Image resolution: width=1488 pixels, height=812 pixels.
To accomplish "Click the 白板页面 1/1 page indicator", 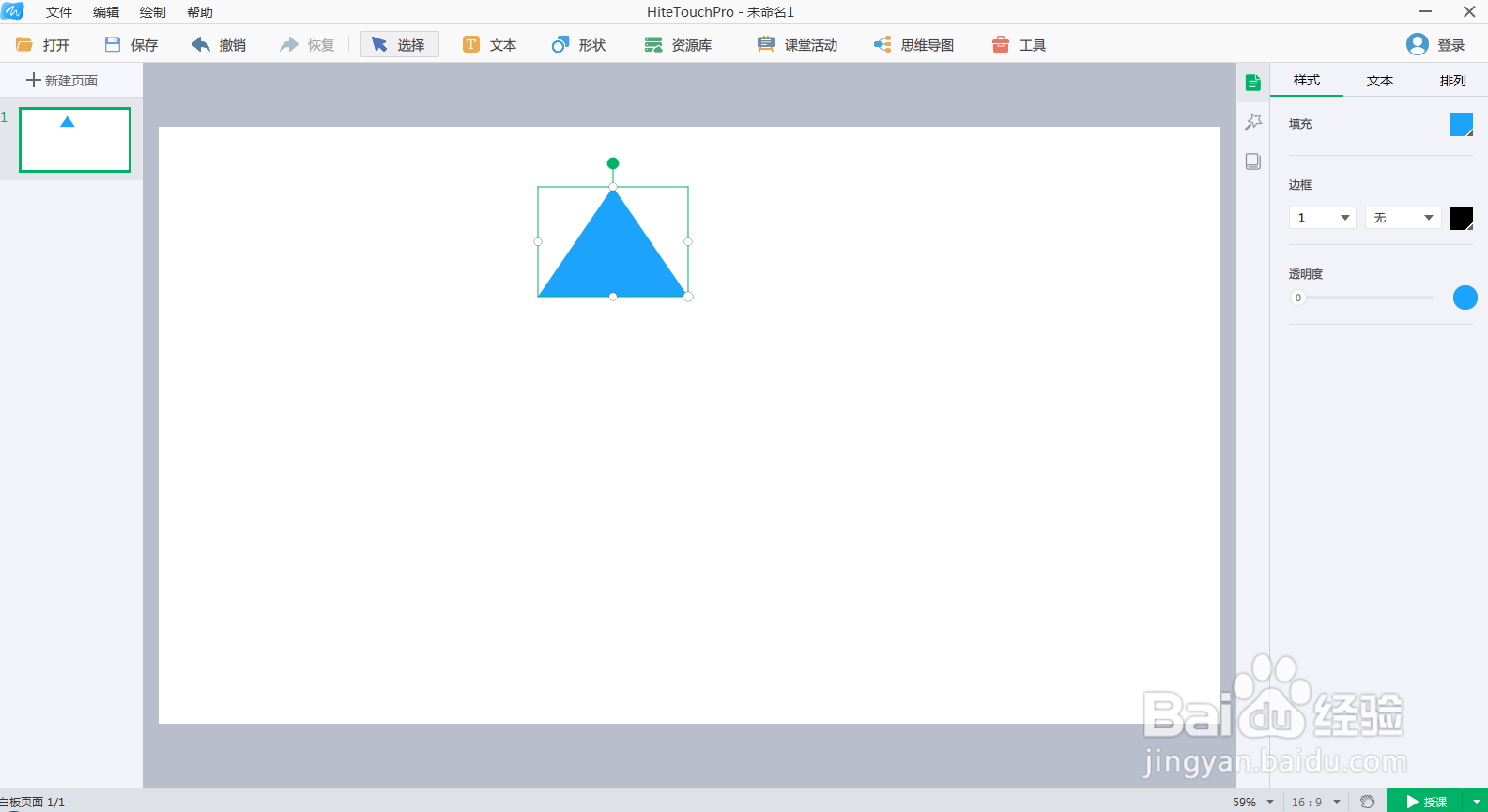I will [33, 803].
